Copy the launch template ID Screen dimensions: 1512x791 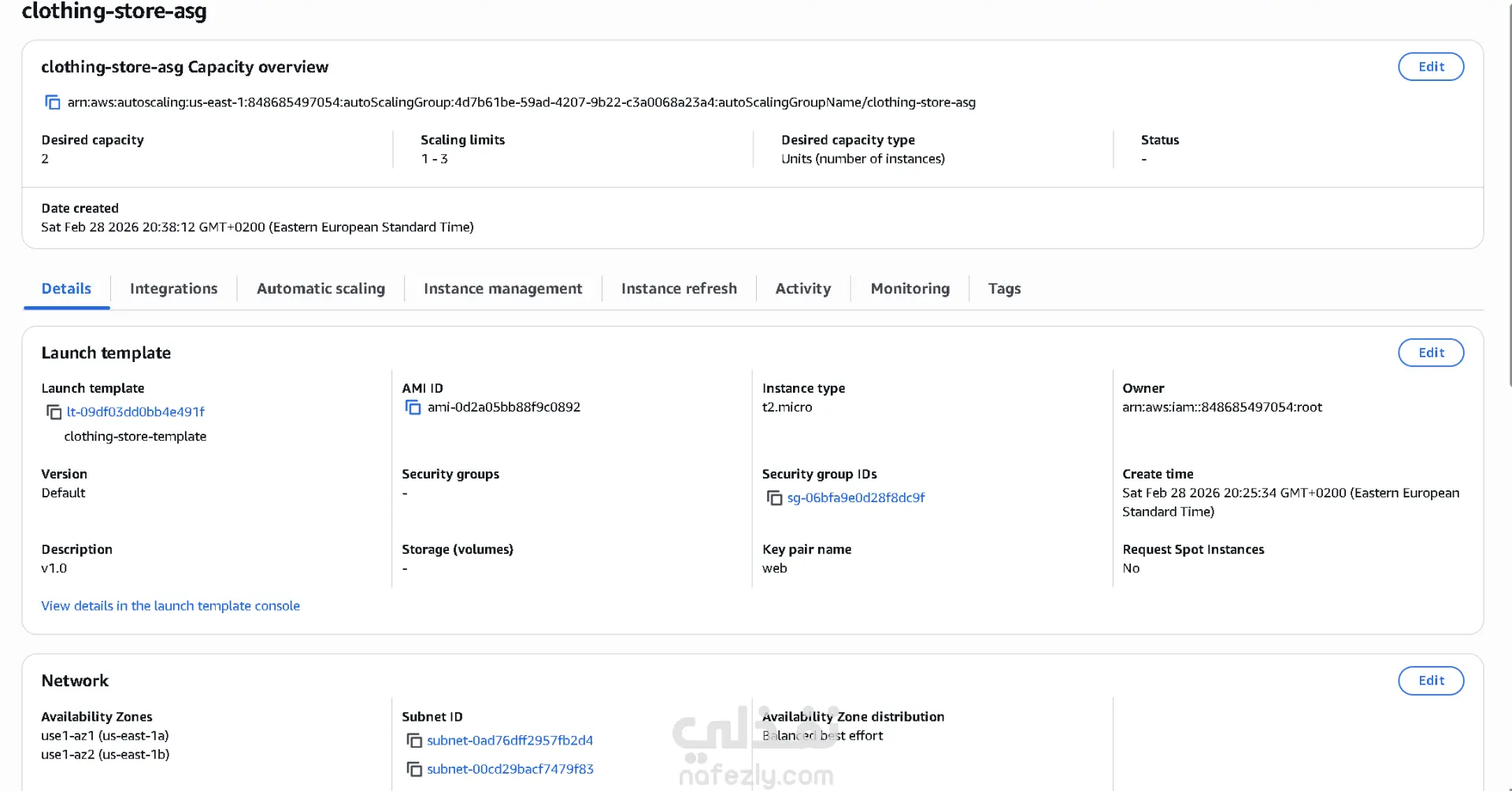54,412
